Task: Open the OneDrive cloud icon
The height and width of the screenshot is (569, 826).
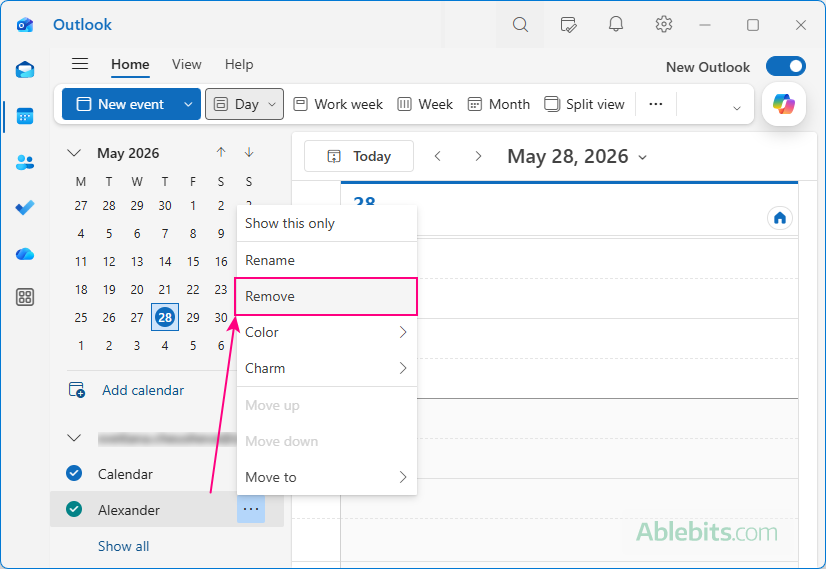Action: point(25,254)
